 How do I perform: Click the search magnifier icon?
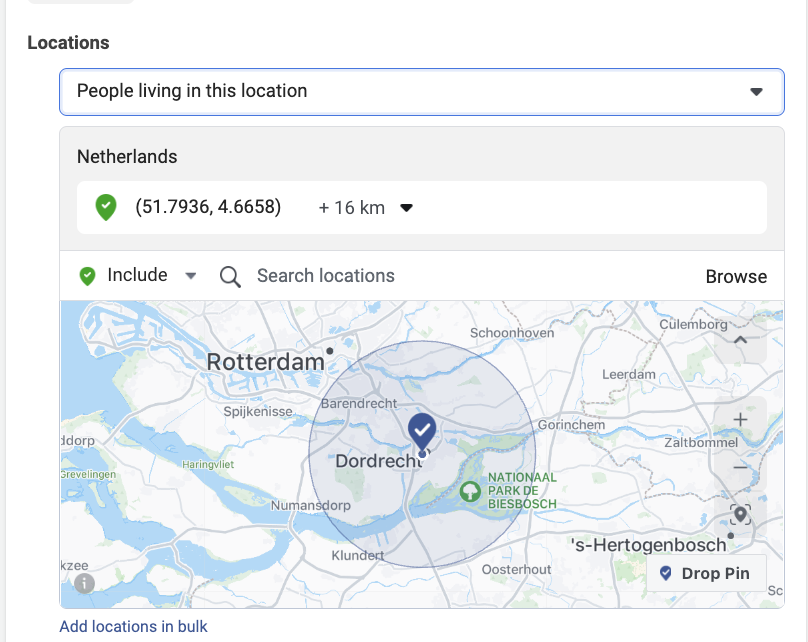coord(230,277)
